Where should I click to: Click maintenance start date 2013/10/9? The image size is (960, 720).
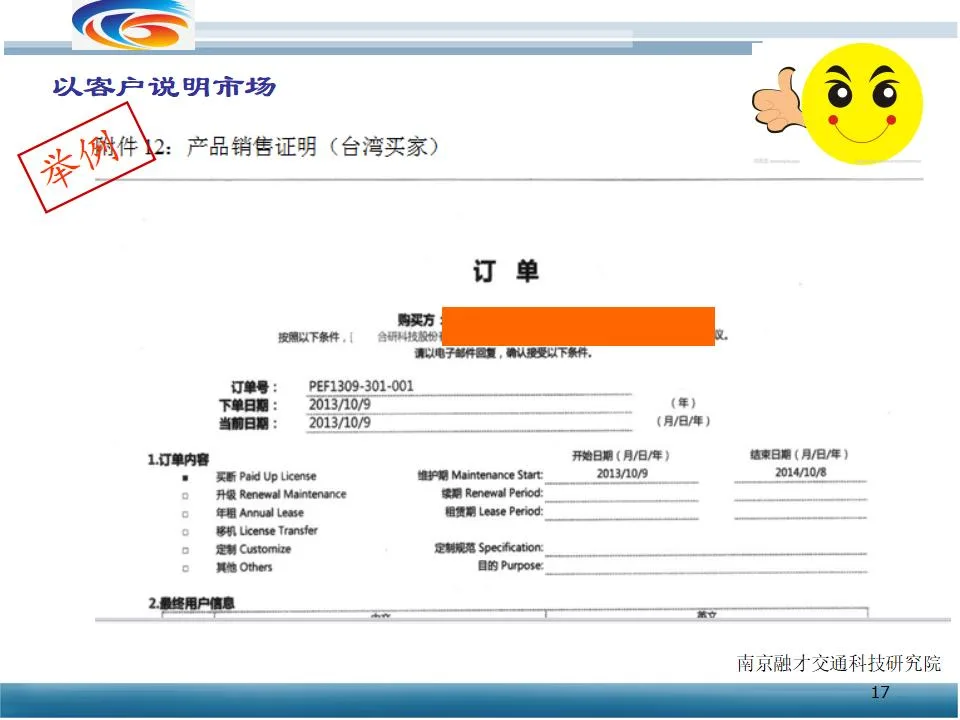(622, 473)
